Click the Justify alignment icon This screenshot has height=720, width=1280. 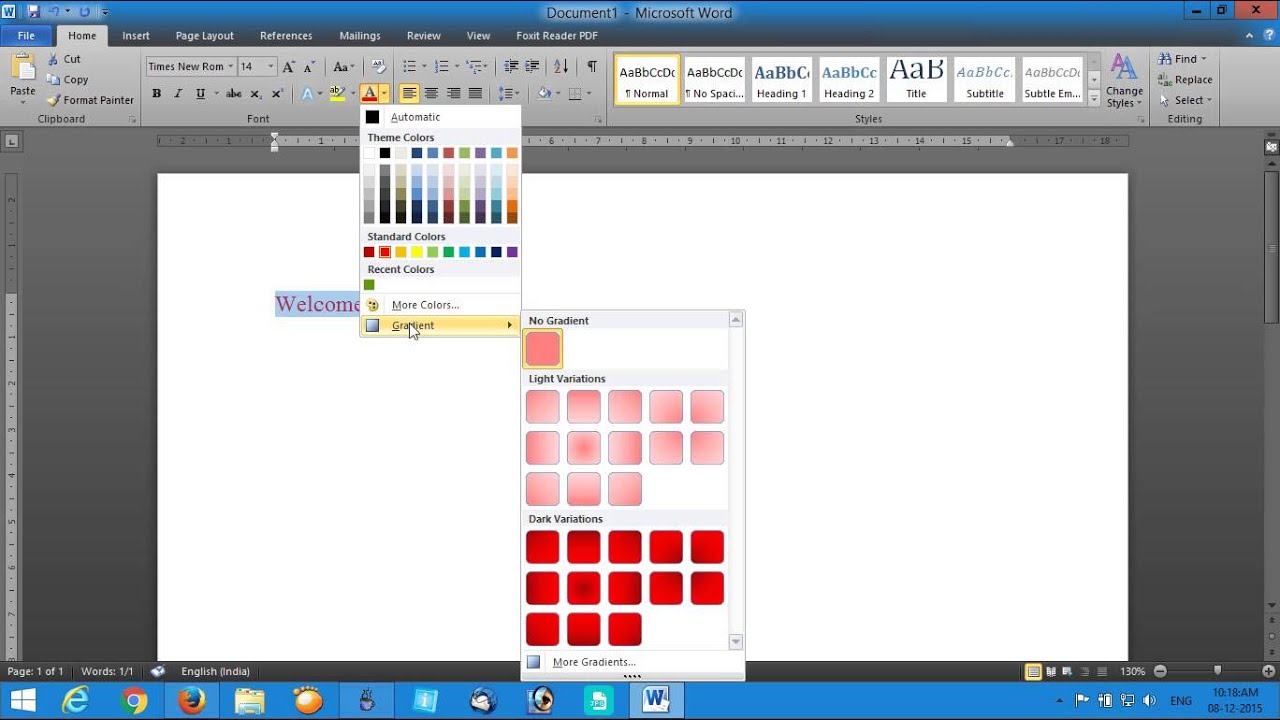475,94
